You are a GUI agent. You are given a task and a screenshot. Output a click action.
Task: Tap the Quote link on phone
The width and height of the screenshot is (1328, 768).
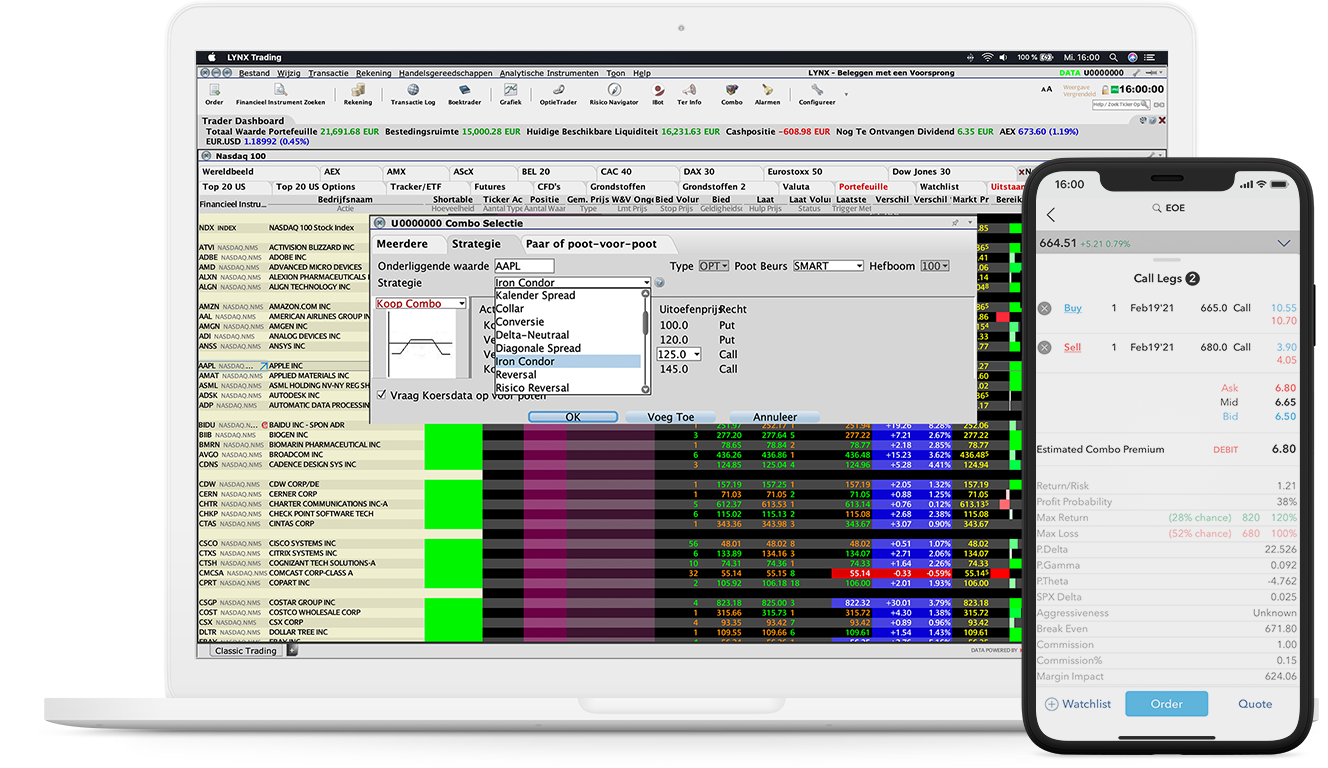pyautogui.click(x=1255, y=704)
